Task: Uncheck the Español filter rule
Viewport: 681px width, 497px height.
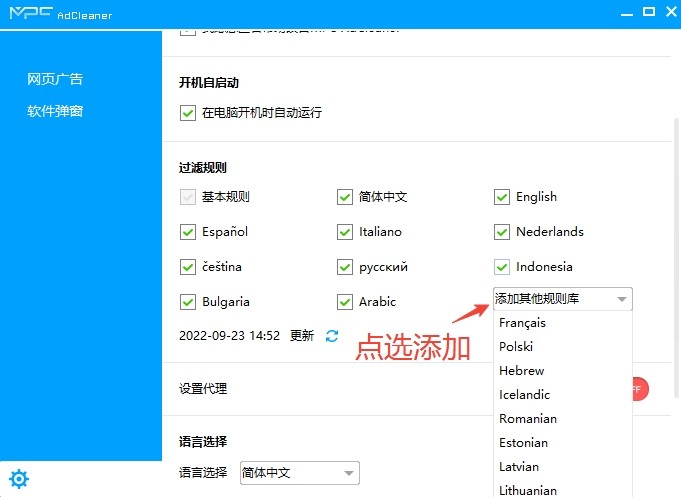Action: (x=188, y=232)
